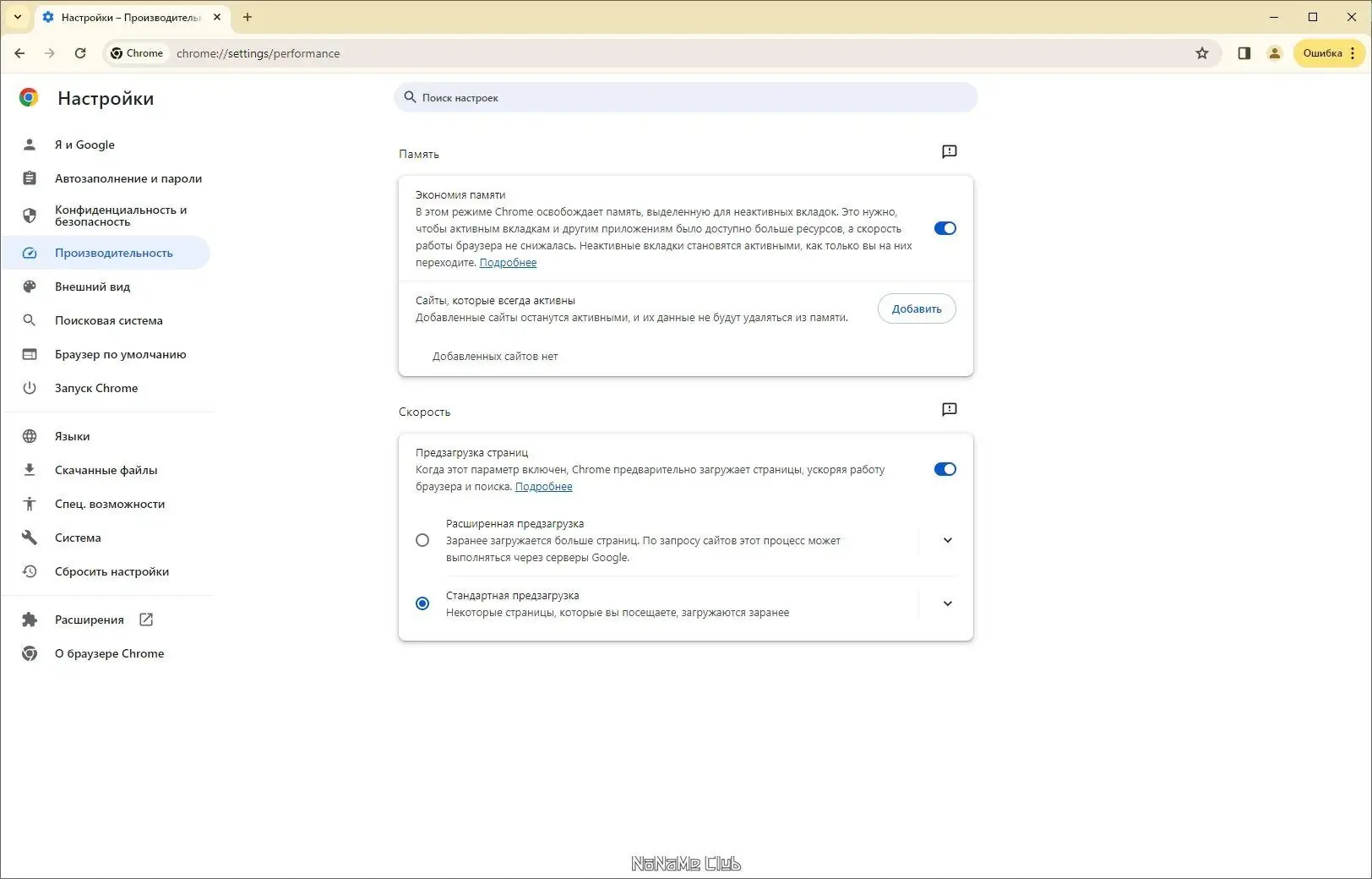1372x879 pixels.
Task: Click the Сайты, которые всегда активны heading
Action: click(x=495, y=301)
